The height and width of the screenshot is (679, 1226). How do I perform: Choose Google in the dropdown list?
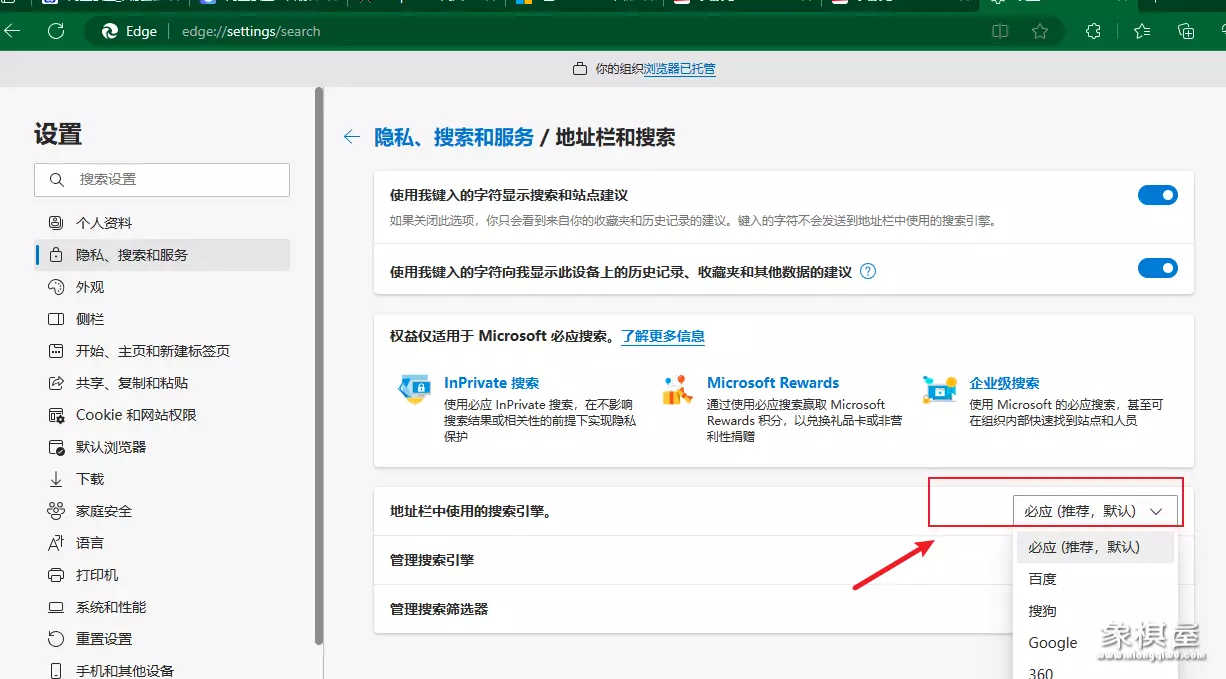1052,643
